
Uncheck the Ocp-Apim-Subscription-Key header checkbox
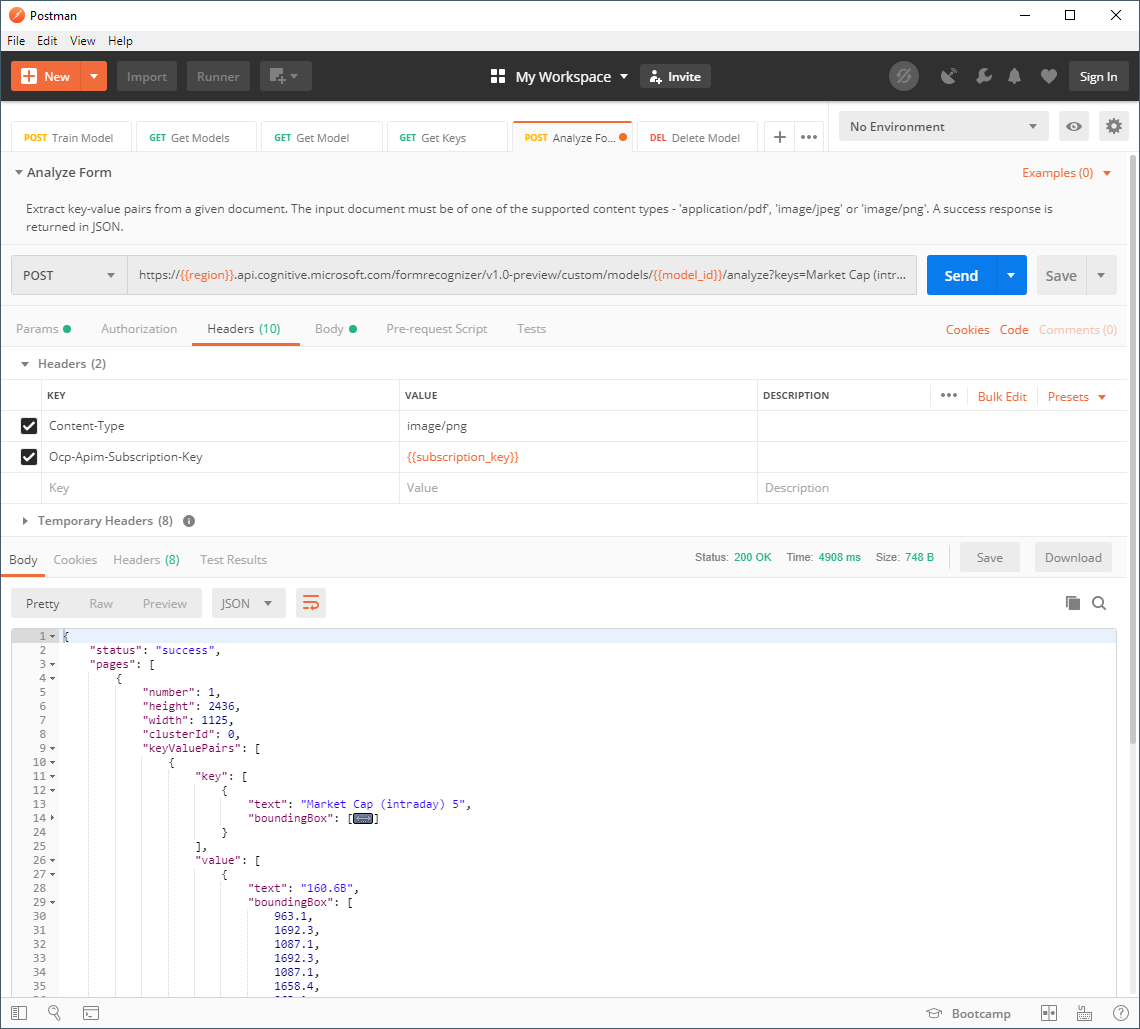29,457
